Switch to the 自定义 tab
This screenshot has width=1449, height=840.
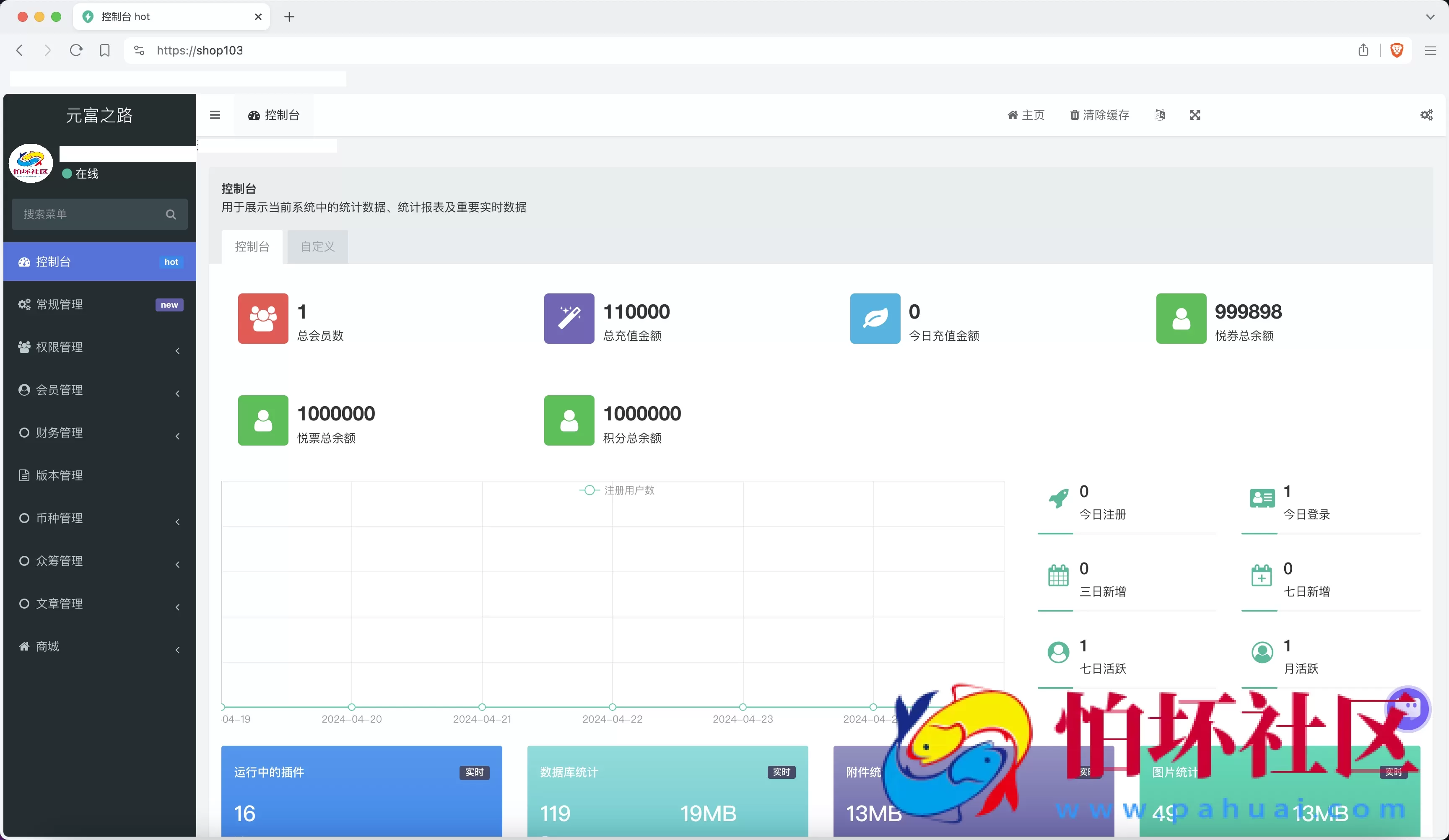click(317, 246)
